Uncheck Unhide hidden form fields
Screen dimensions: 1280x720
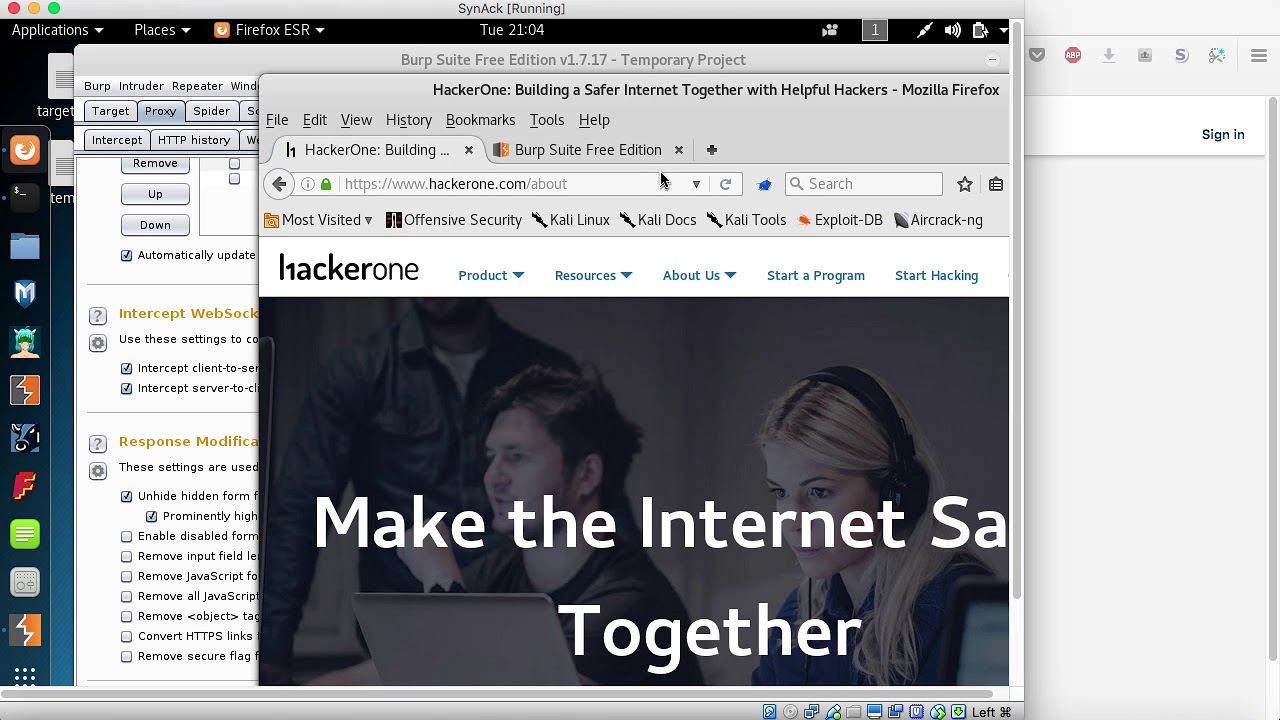[x=126, y=496]
